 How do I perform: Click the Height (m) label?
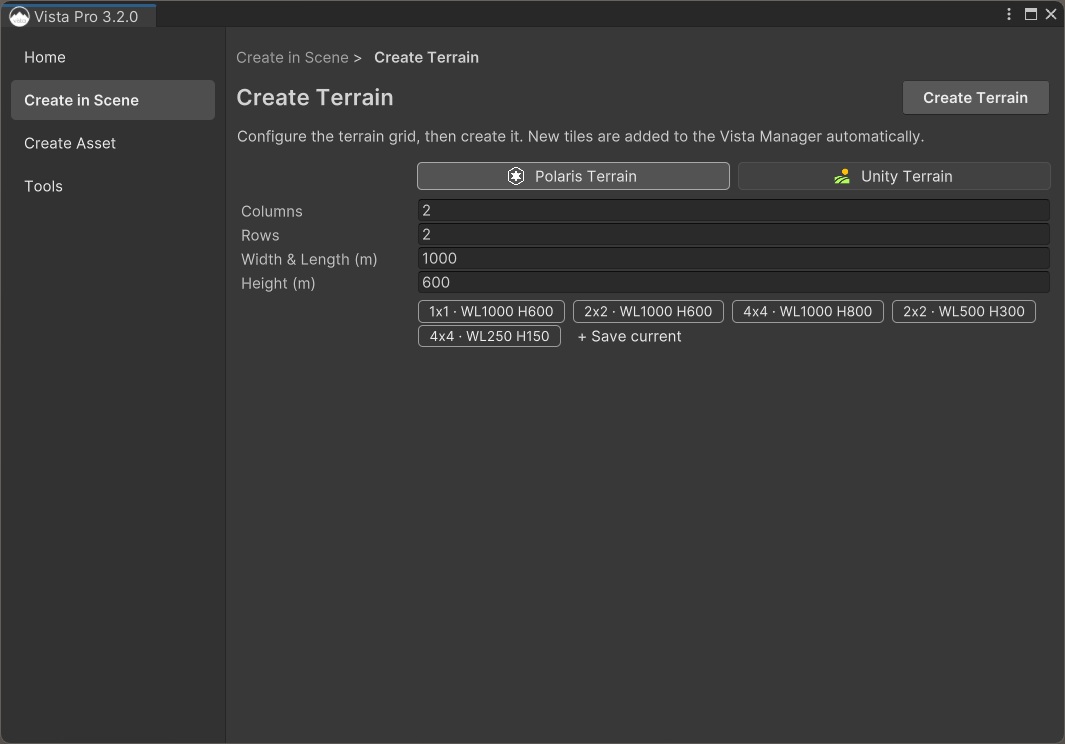(x=278, y=283)
